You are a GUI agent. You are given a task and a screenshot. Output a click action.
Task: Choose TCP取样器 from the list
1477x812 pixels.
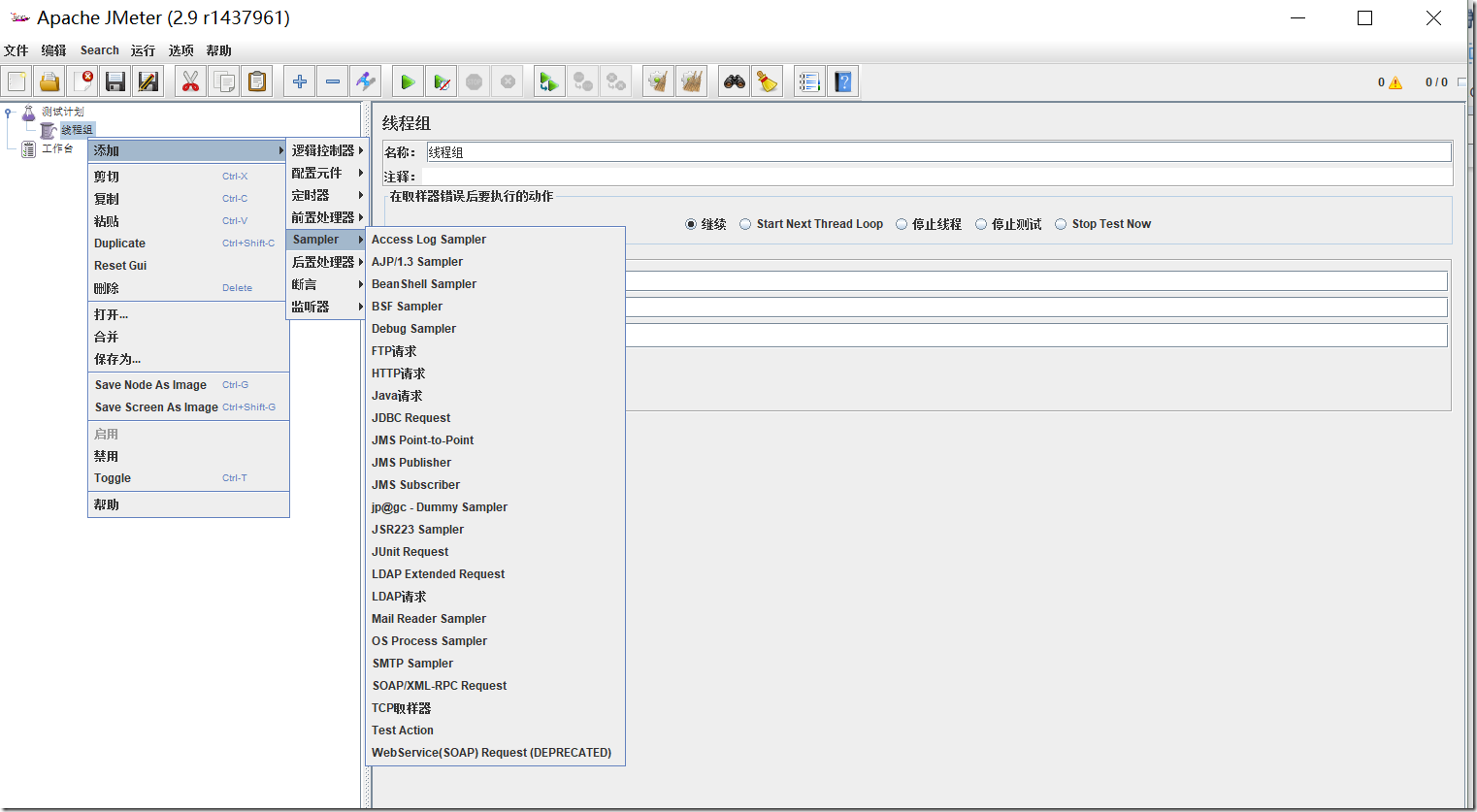(495, 708)
